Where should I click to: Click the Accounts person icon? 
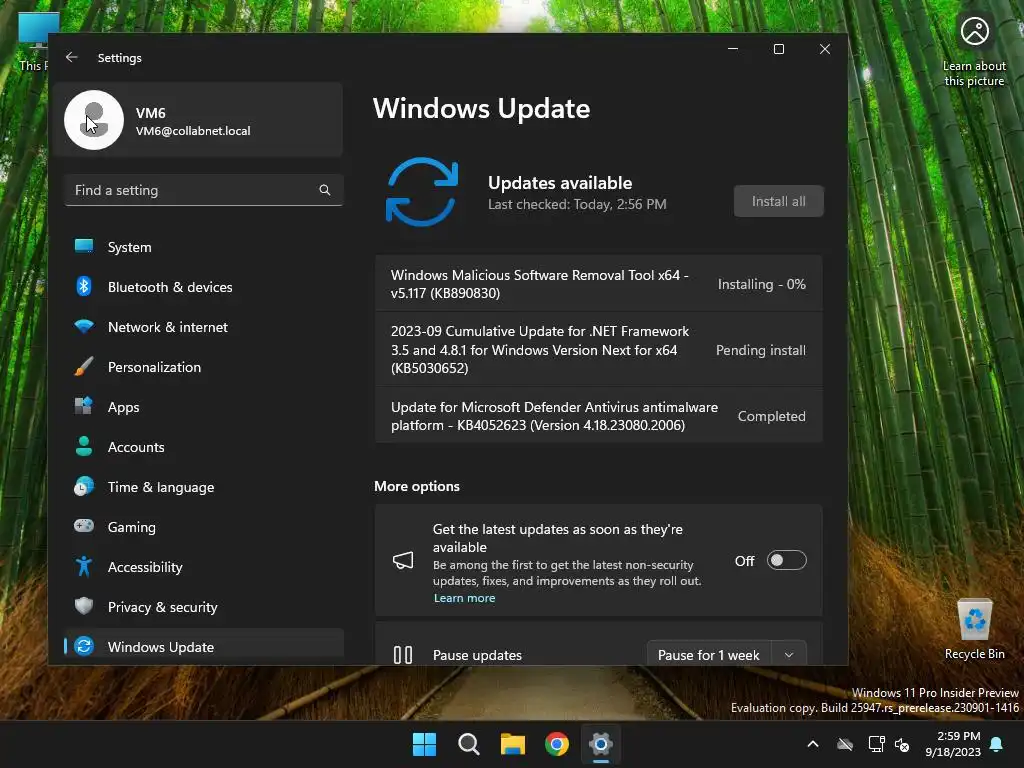(x=84, y=446)
